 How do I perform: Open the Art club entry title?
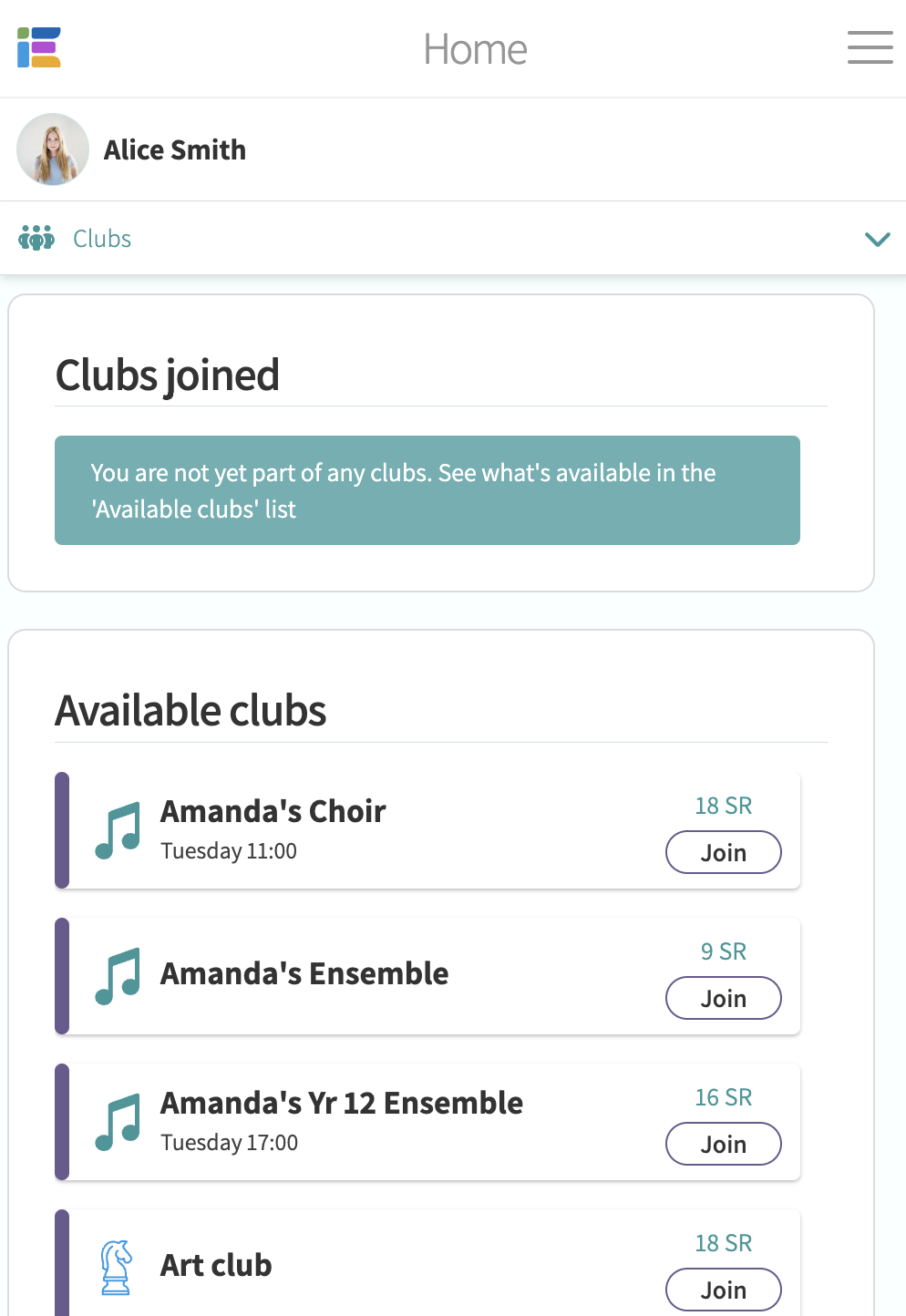(x=216, y=1265)
